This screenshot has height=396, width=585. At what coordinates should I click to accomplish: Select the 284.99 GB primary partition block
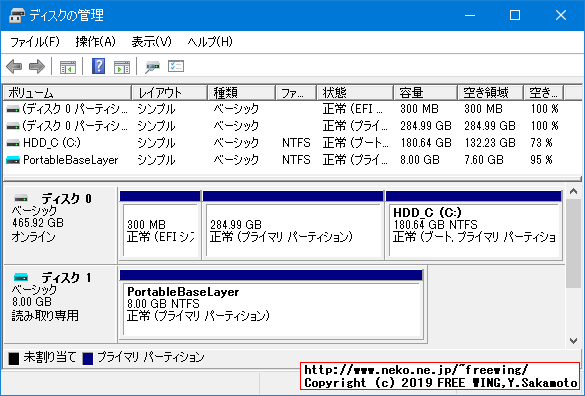[x=293, y=225]
